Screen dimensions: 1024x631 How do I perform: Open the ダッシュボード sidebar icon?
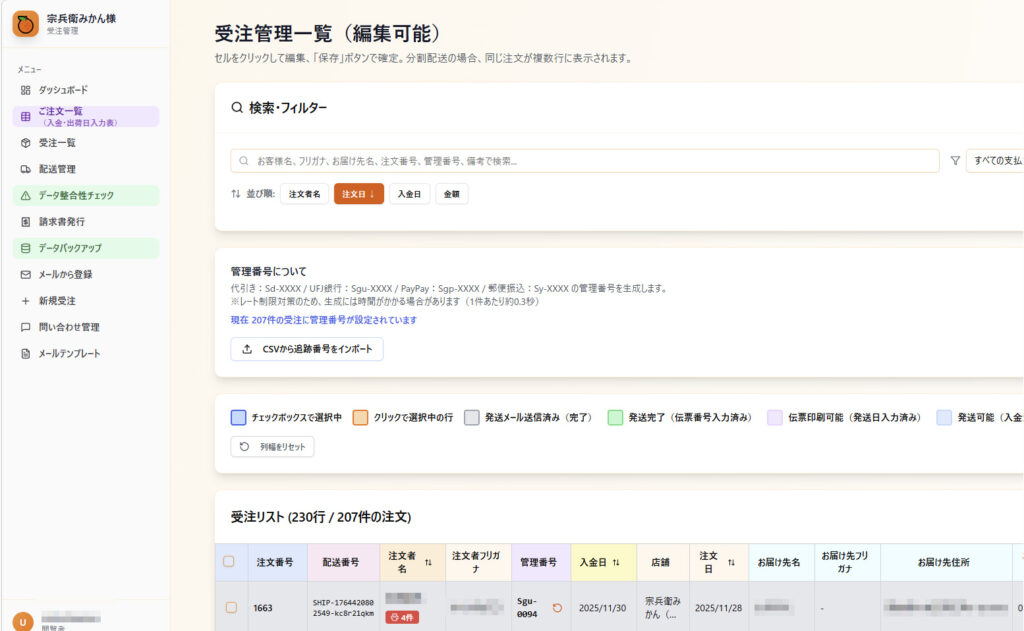coord(25,90)
